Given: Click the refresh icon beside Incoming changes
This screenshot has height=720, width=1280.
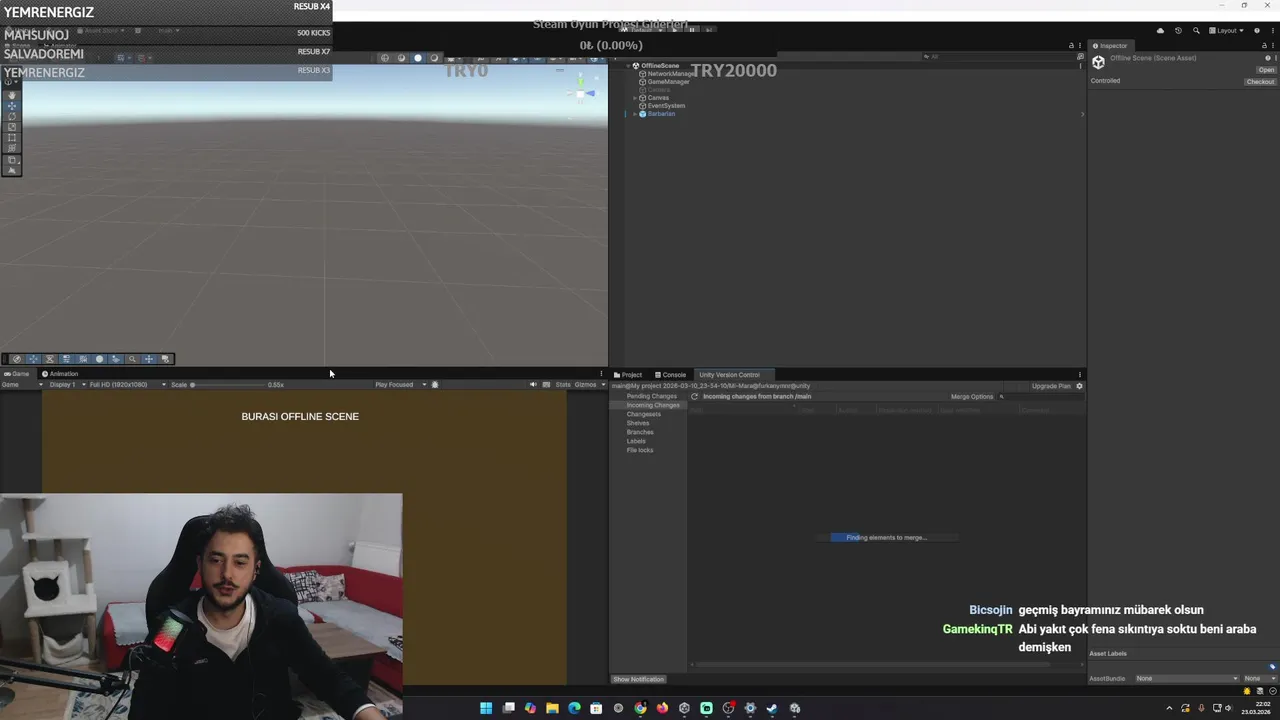Looking at the screenshot, I should point(694,396).
